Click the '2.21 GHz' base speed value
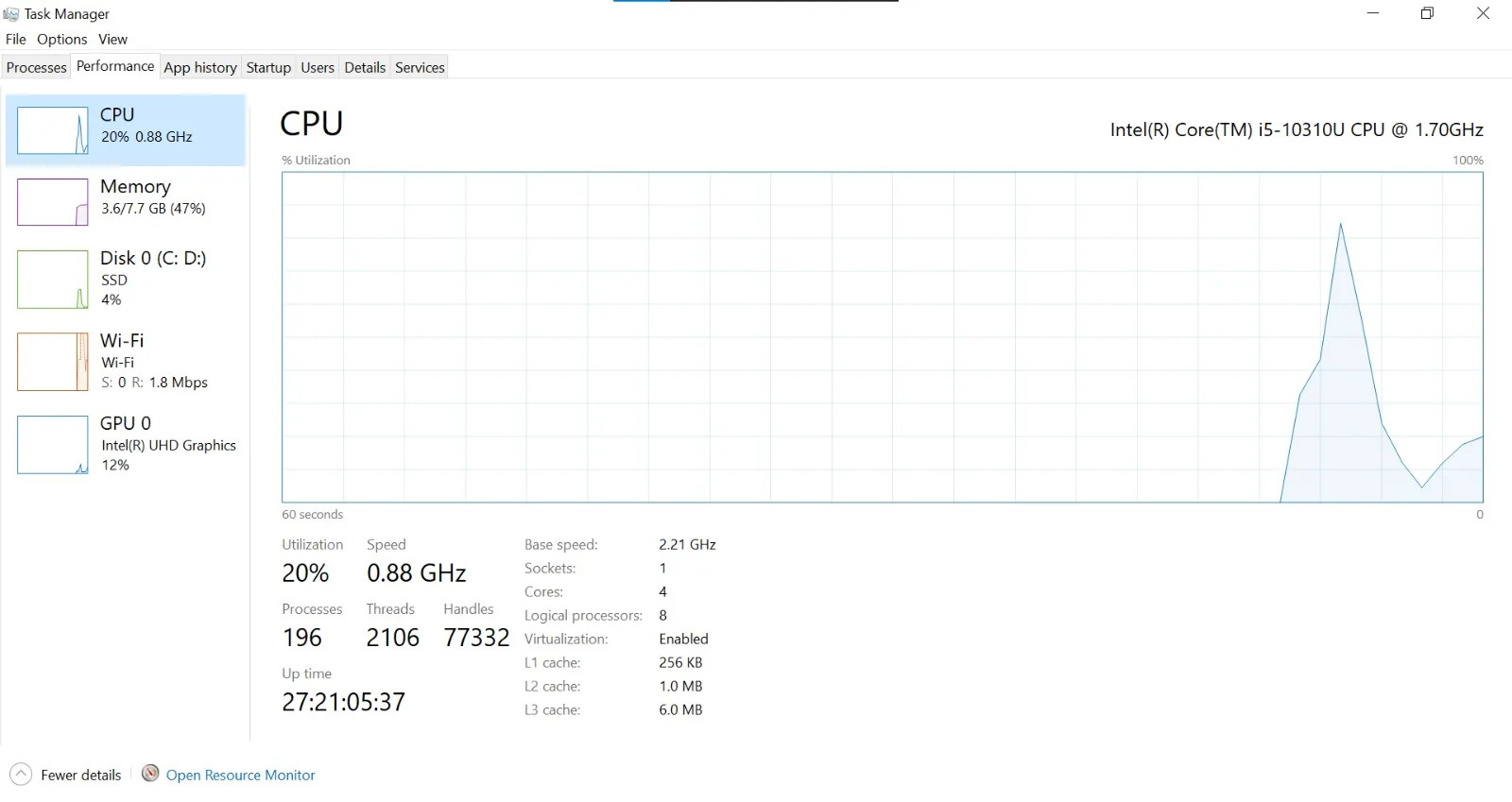 [x=687, y=544]
